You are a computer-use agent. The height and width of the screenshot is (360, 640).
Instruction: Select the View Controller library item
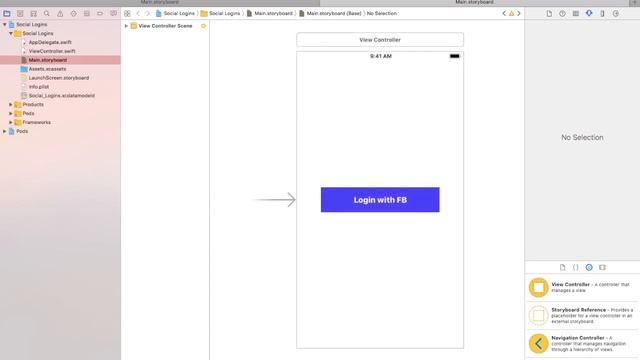point(582,287)
